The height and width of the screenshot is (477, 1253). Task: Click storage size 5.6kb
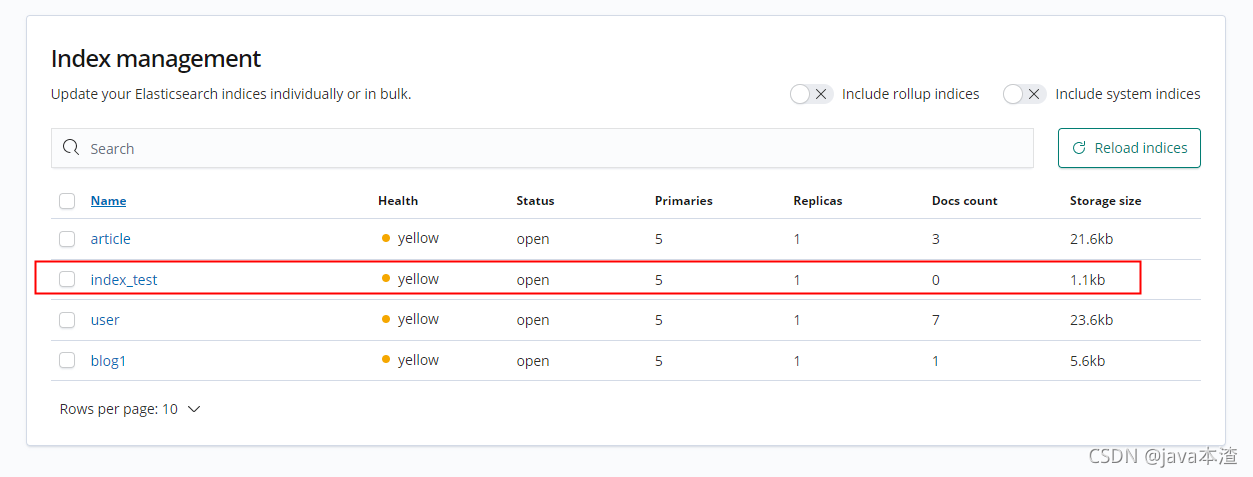pyautogui.click(x=1087, y=361)
